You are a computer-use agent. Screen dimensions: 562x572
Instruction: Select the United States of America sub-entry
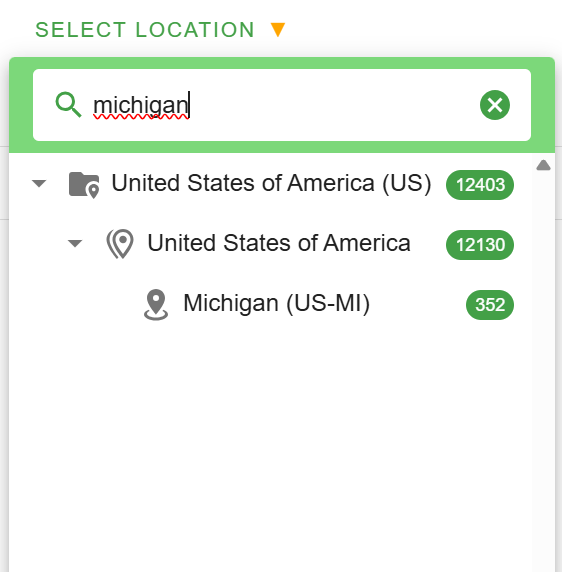(279, 243)
